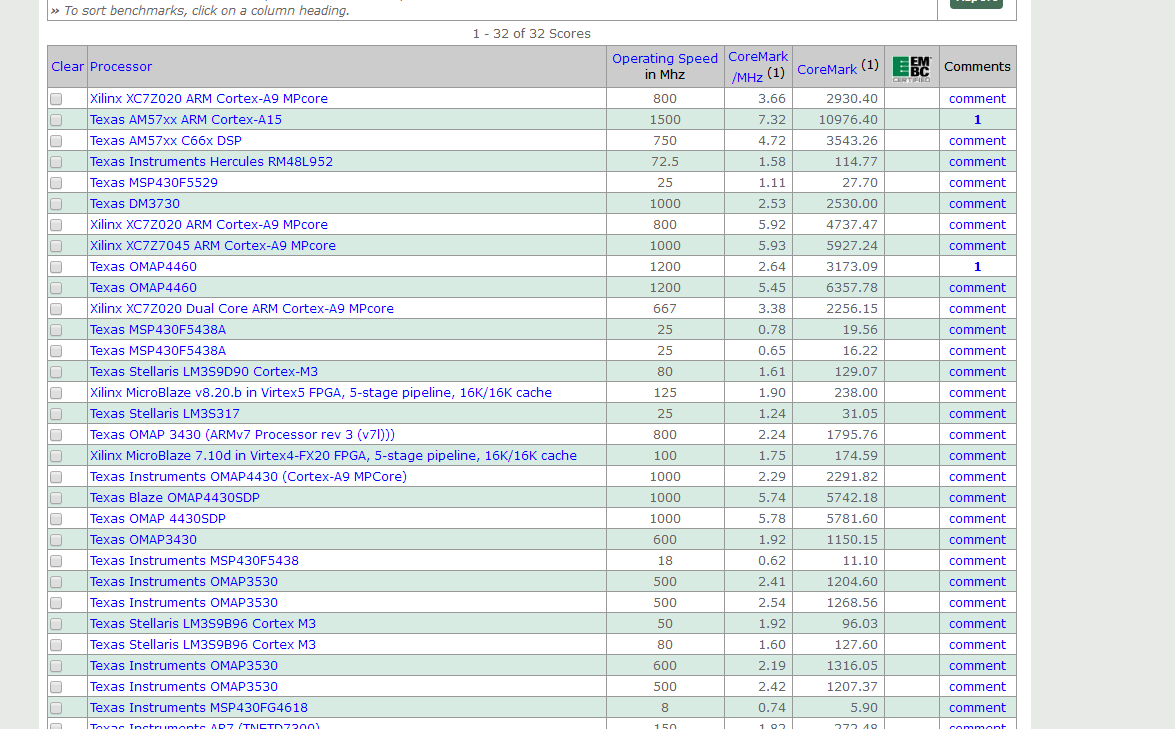View comment for Texas OMAP3430 row
Screen dimensions: 1175x729
(977, 539)
